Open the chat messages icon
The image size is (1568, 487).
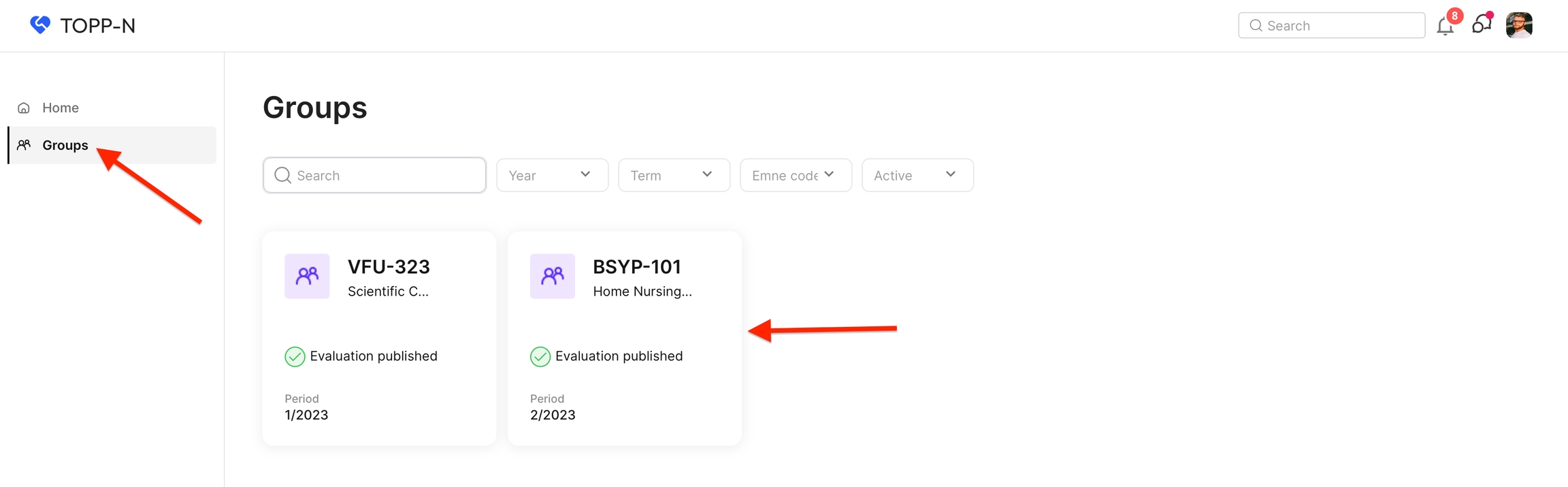click(1481, 25)
